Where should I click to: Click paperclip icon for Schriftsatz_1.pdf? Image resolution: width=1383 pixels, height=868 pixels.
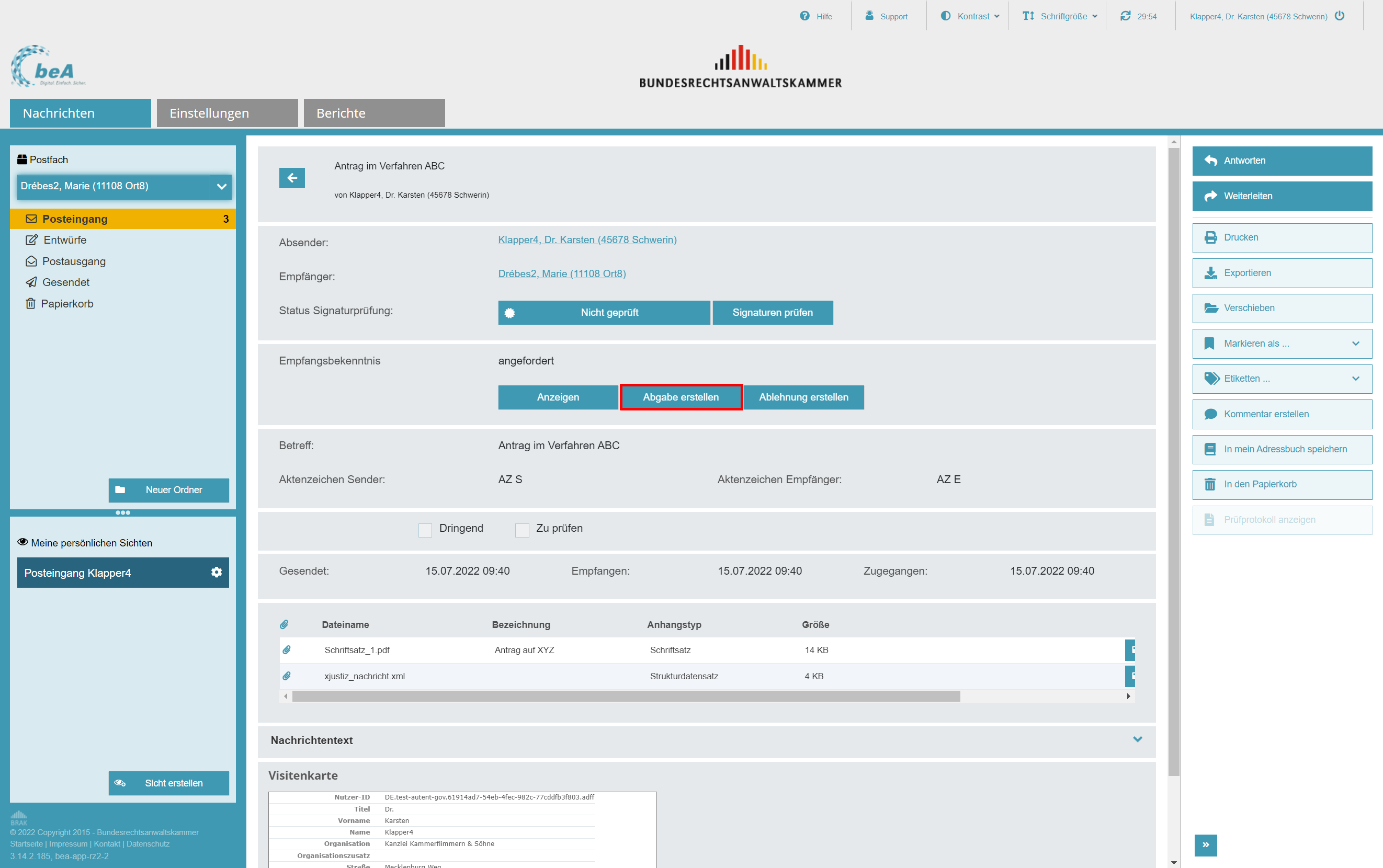[287, 650]
